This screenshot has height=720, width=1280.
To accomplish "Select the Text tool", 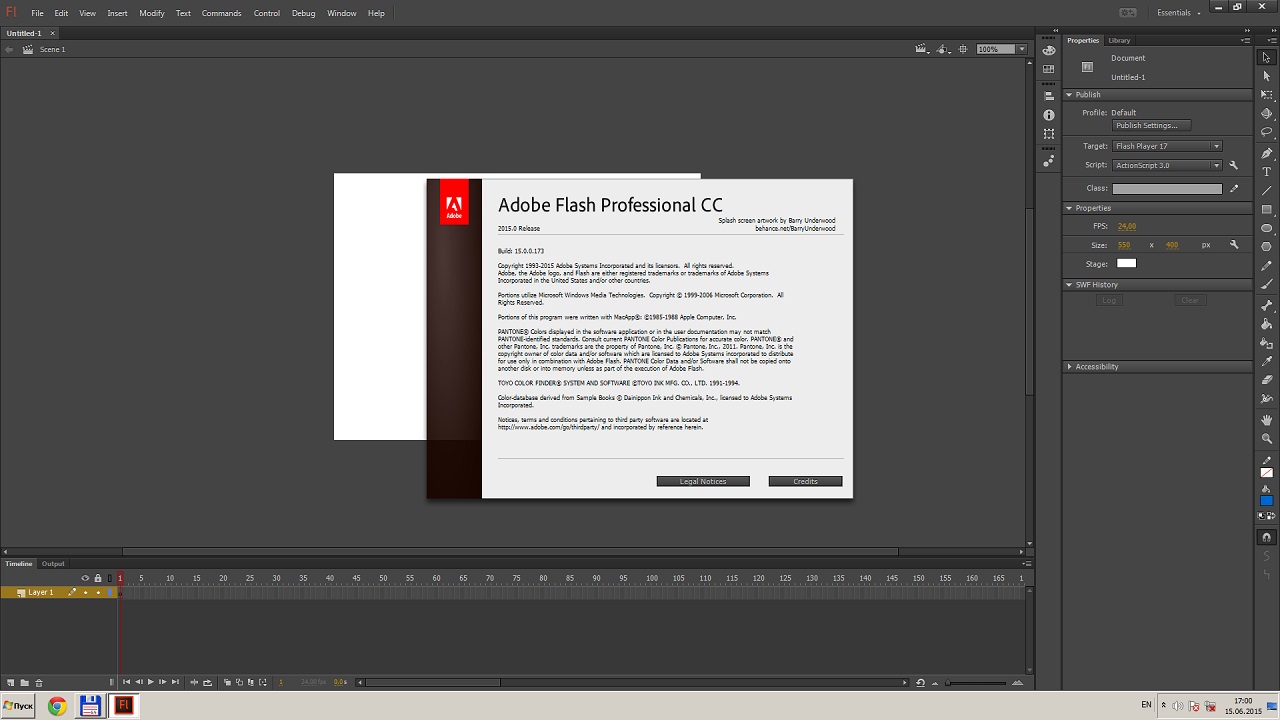I will click(1267, 172).
